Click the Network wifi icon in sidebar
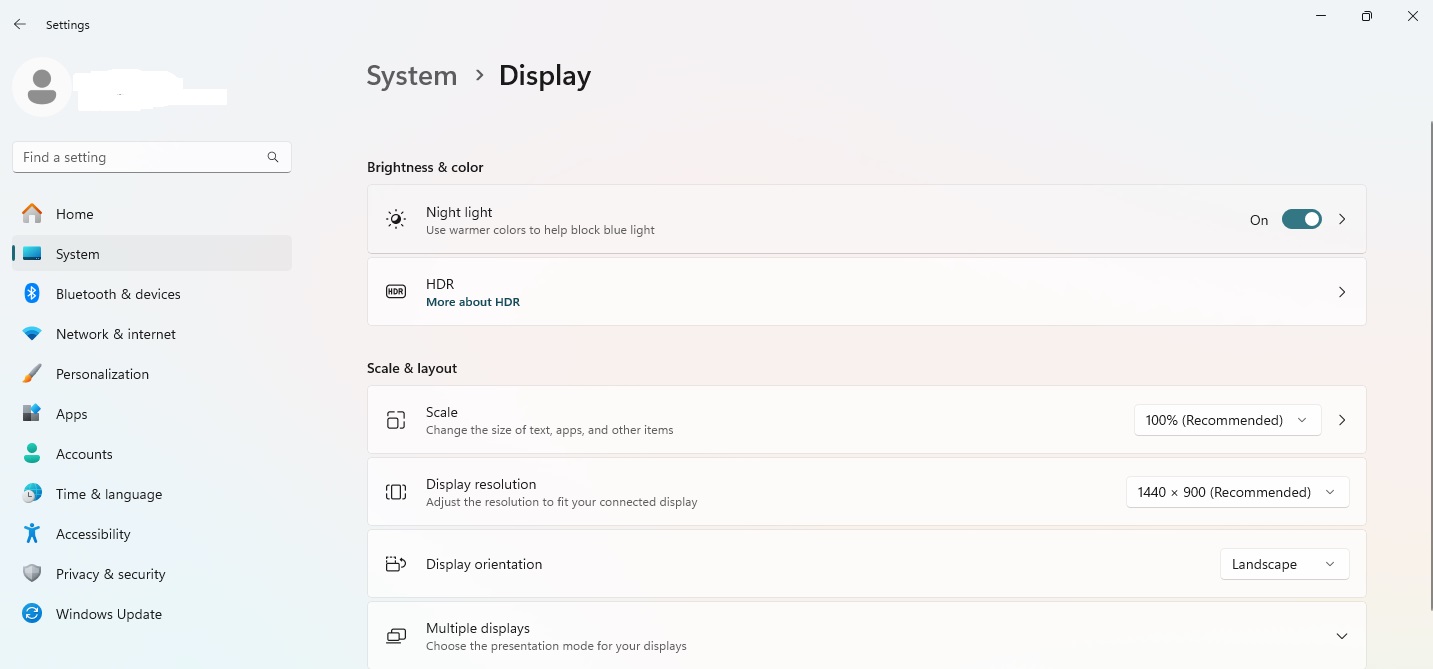This screenshot has height=669, width=1433. (x=32, y=334)
